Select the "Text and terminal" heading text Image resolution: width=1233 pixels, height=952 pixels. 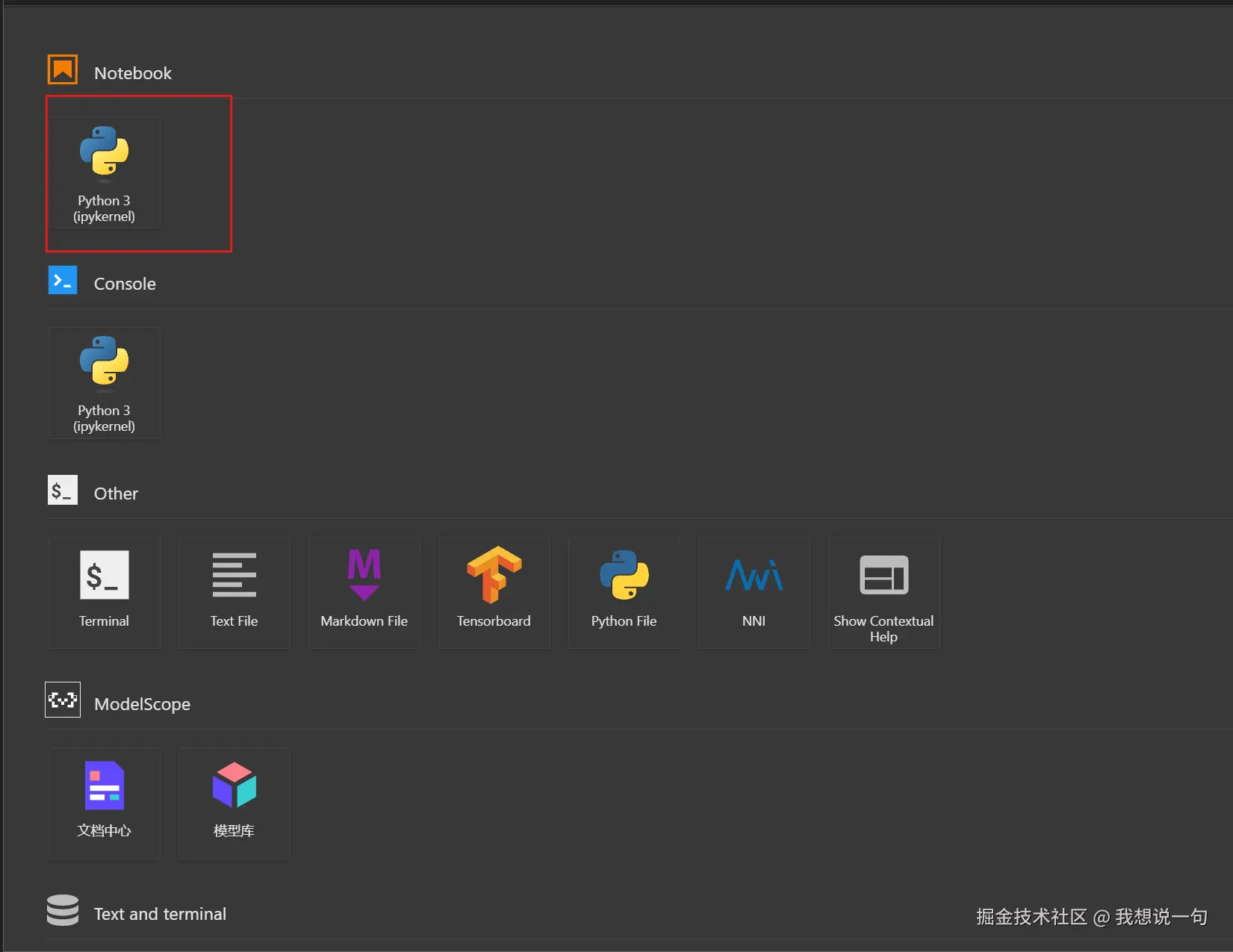tap(160, 914)
